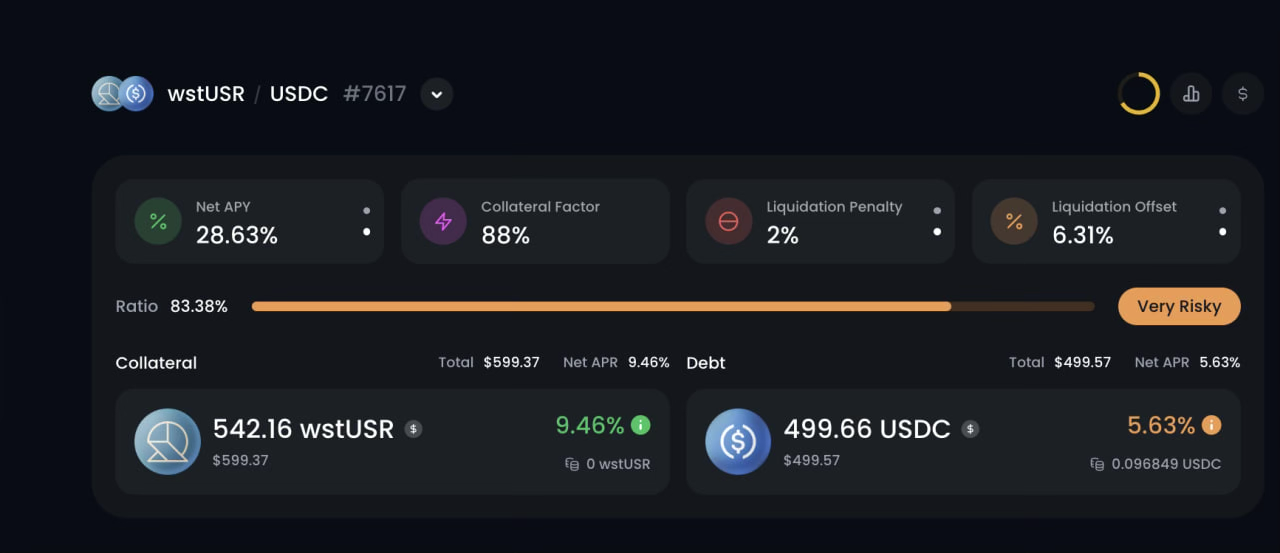Screen dimensions: 1280x553
Task: Open the chart view icon in header
Action: (x=1191, y=94)
